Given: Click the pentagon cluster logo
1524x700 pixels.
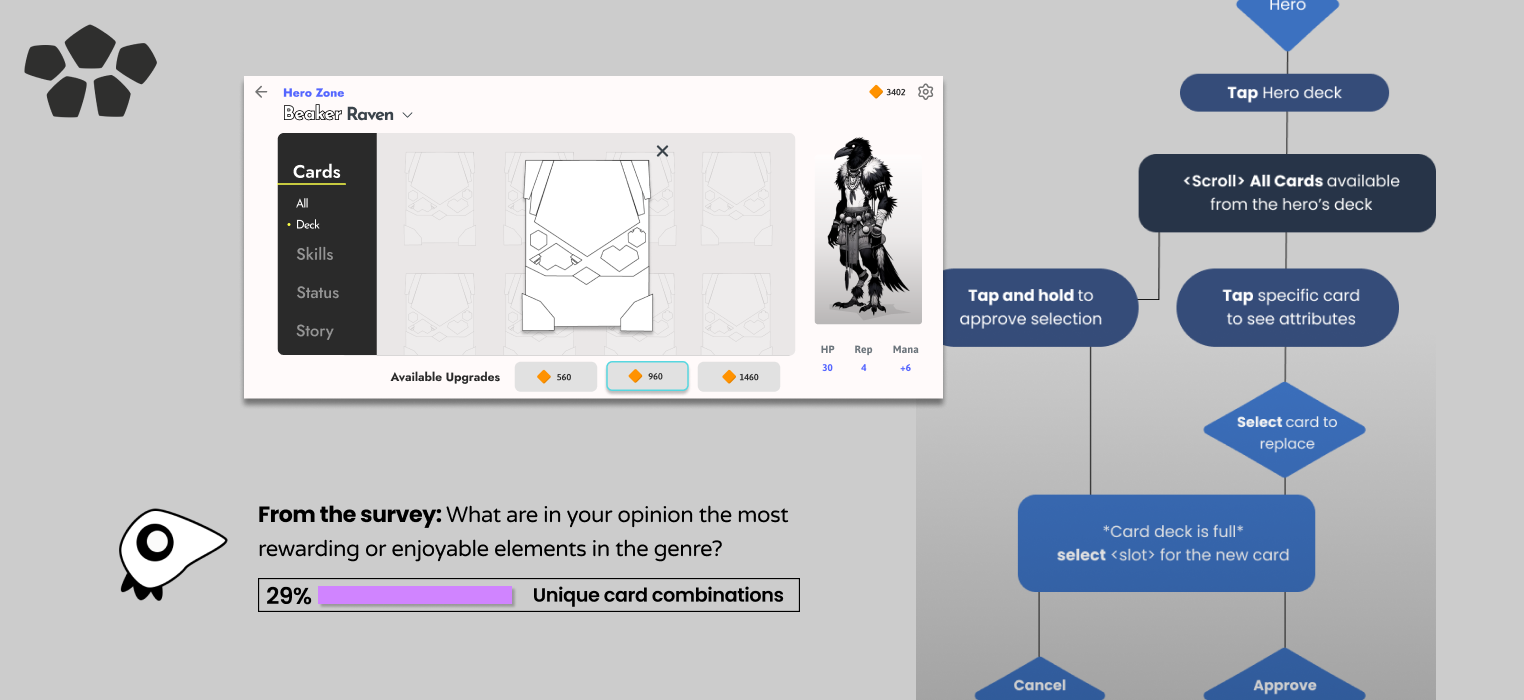Looking at the screenshot, I should click(x=90, y=70).
